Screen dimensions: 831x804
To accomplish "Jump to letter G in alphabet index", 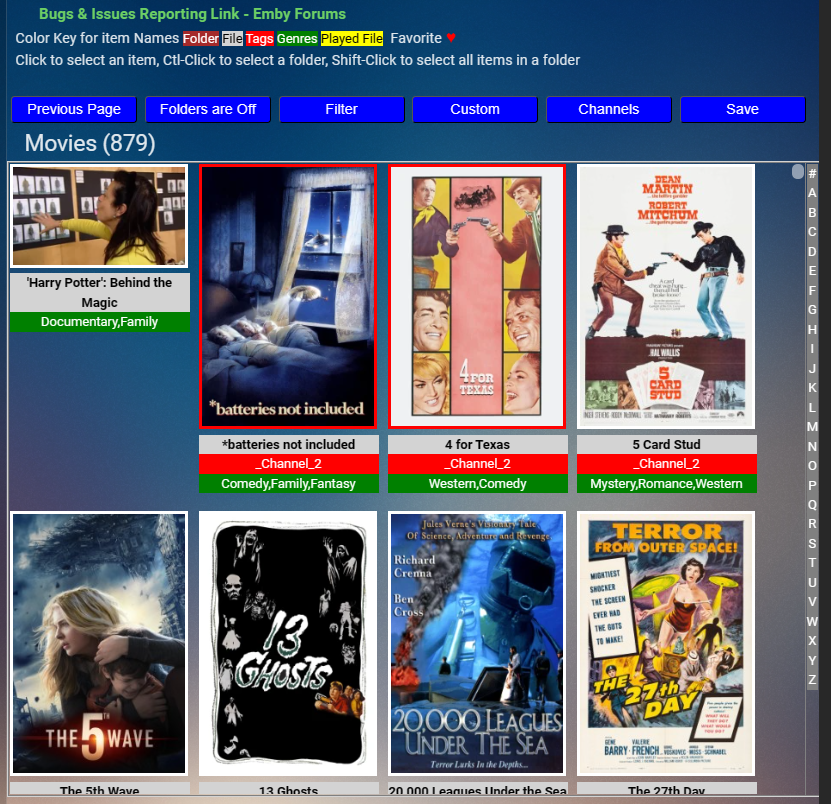I will 812,310.
